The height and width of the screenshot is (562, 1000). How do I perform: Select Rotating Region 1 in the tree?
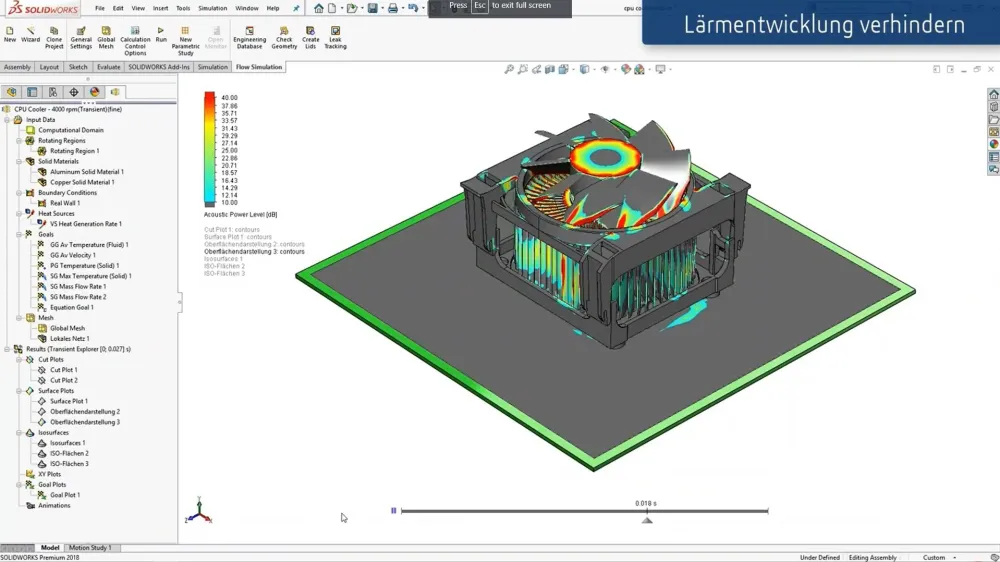point(75,151)
